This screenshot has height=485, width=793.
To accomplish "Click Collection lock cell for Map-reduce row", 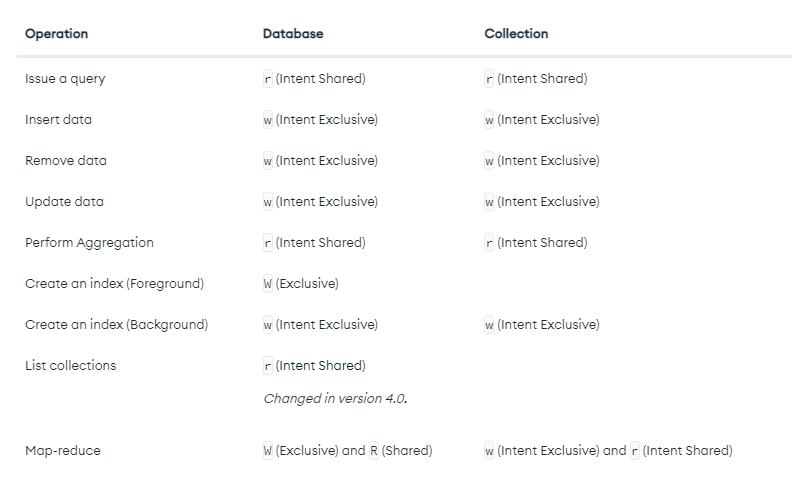I will pyautogui.click(x=608, y=451).
